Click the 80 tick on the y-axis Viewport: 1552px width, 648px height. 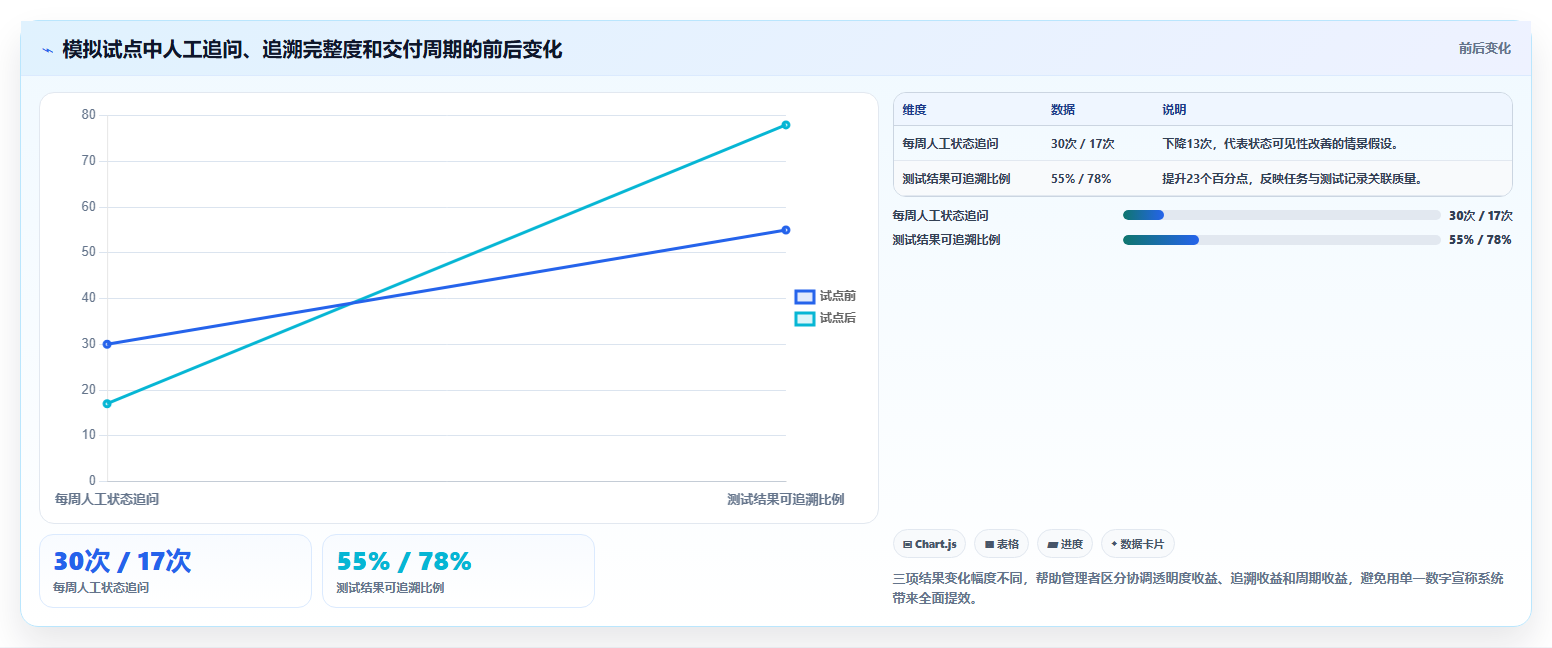89,115
